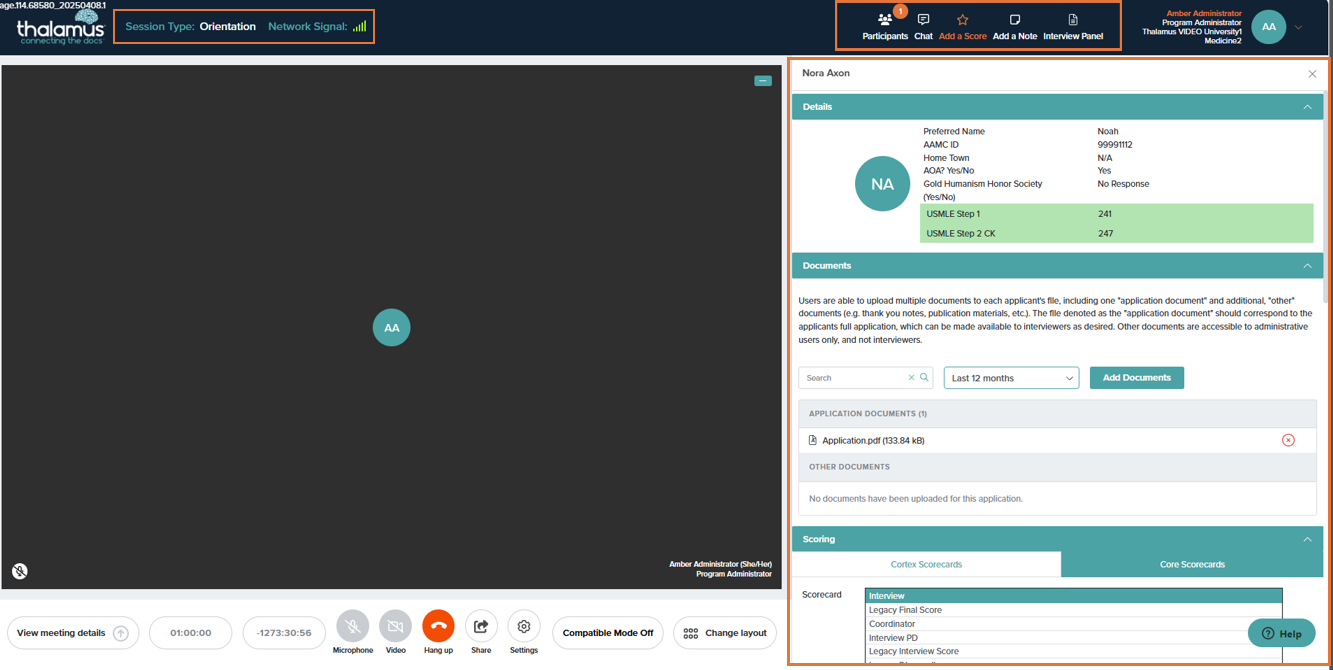The height and width of the screenshot is (670, 1333).
Task: Toggle Compatible Mode Off button
Action: coord(607,633)
